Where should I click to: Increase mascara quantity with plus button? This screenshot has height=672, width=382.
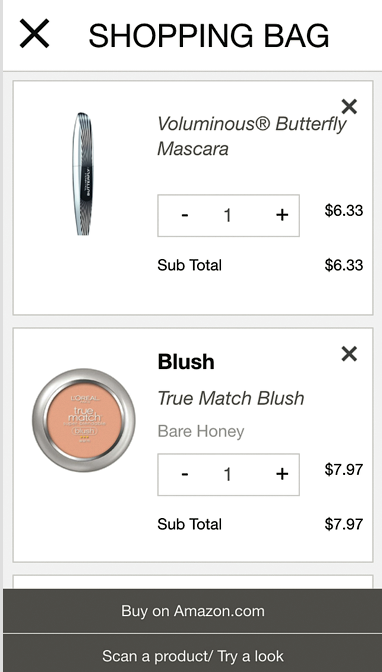pyautogui.click(x=282, y=215)
